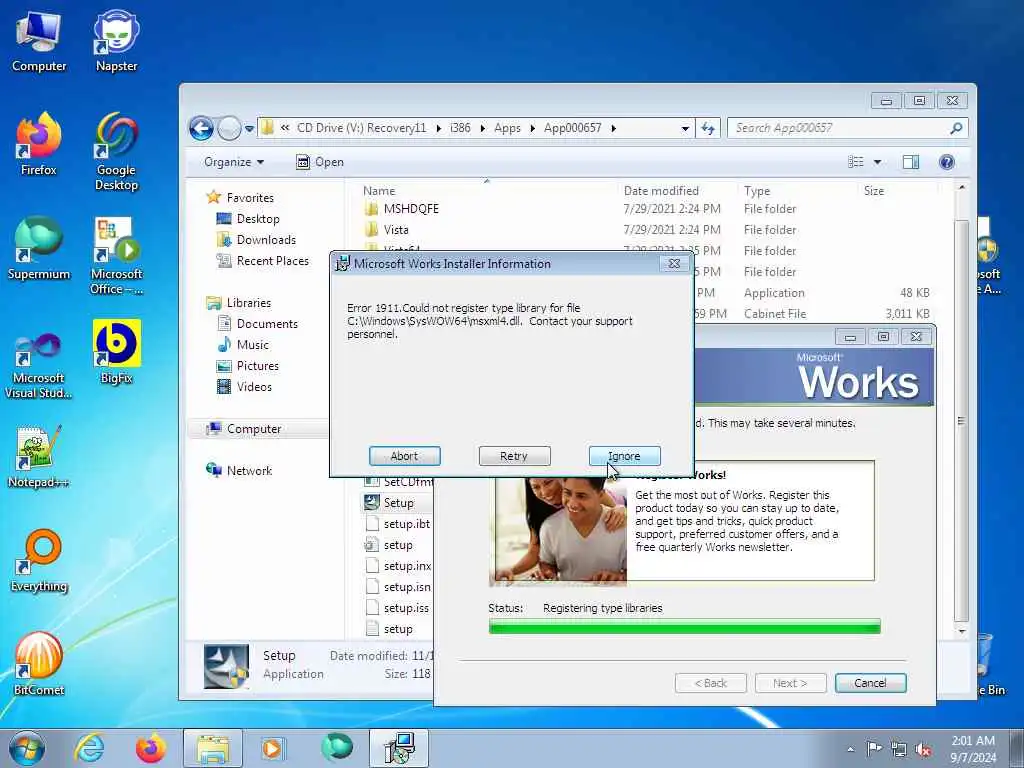
Task: Open the Microsoft Visual Studio shortcut
Action: [39, 366]
